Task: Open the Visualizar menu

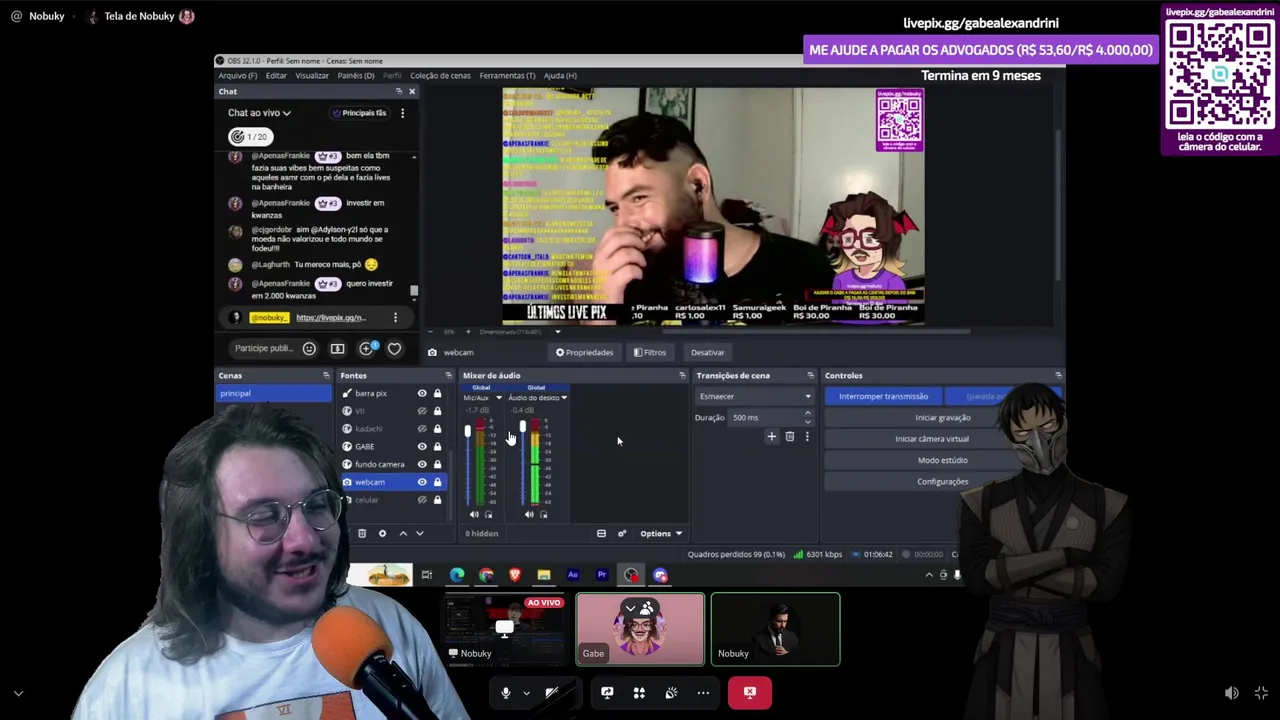Action: click(312, 75)
